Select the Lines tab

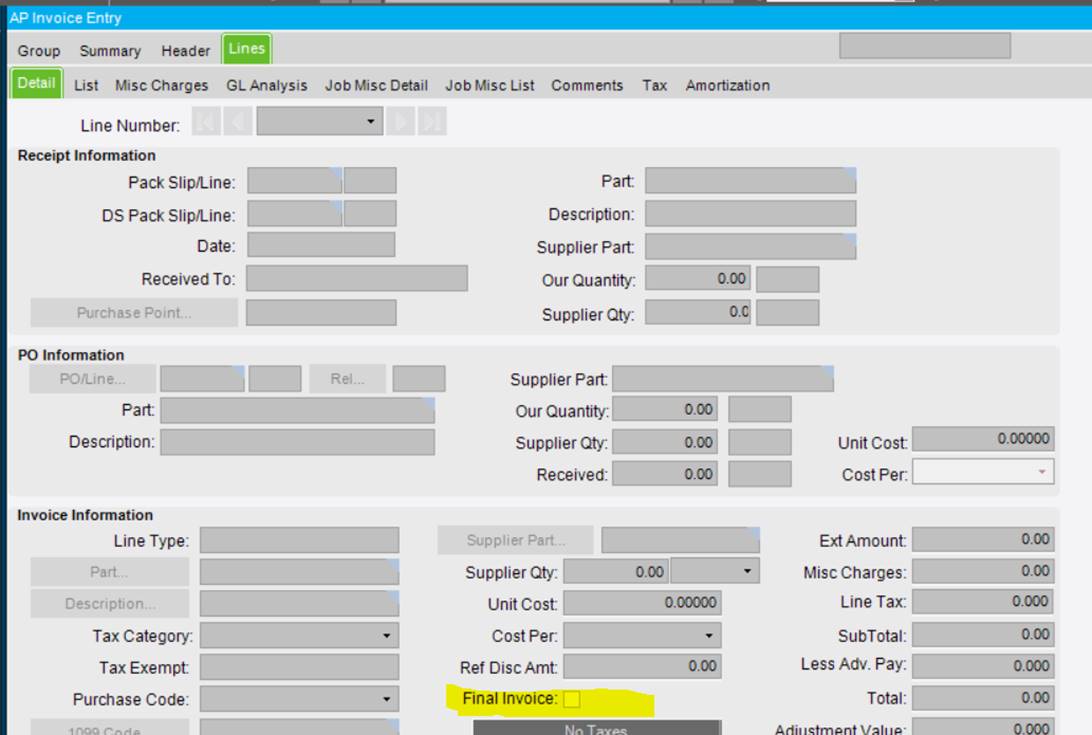[247, 49]
